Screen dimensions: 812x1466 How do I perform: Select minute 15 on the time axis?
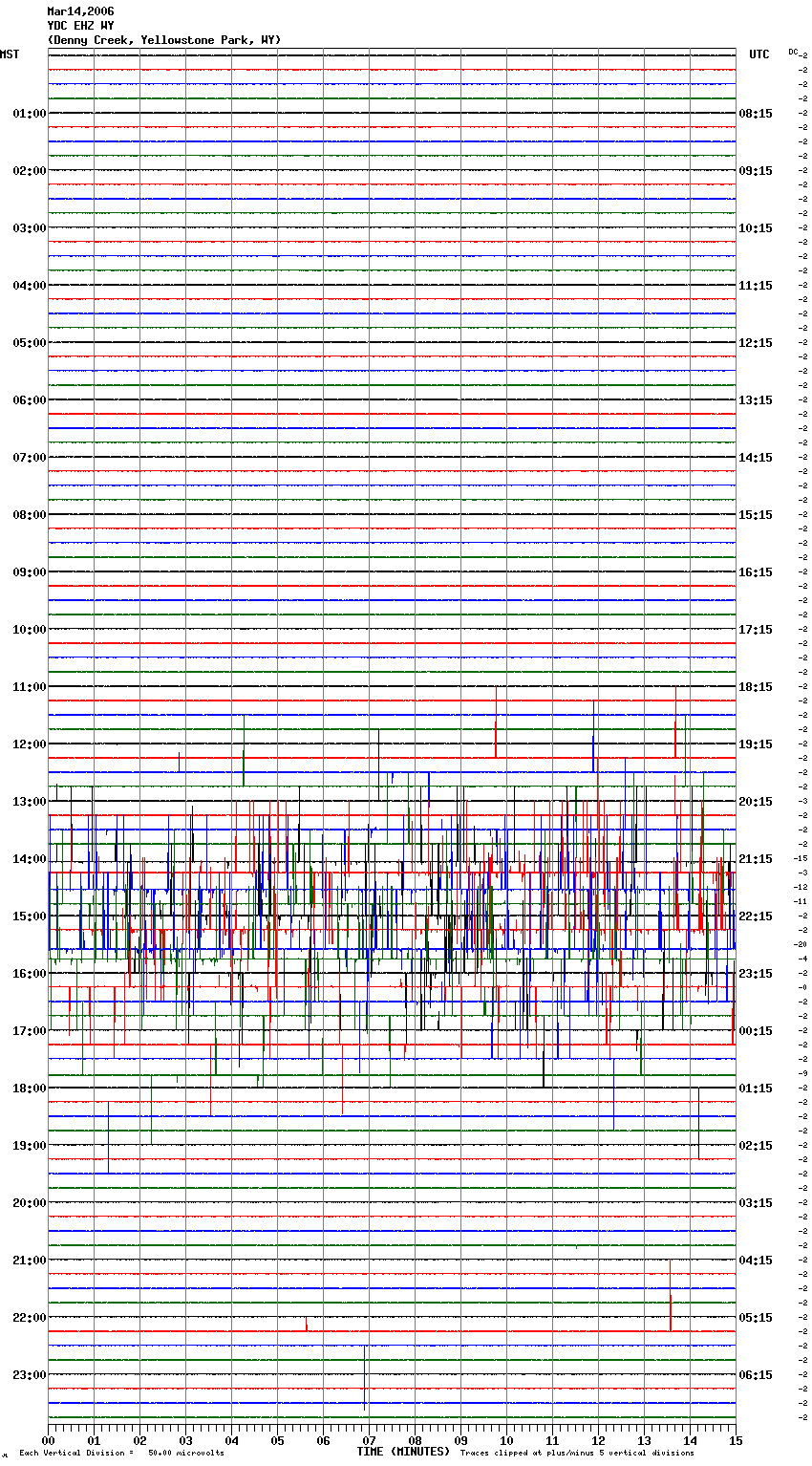tap(736, 1440)
